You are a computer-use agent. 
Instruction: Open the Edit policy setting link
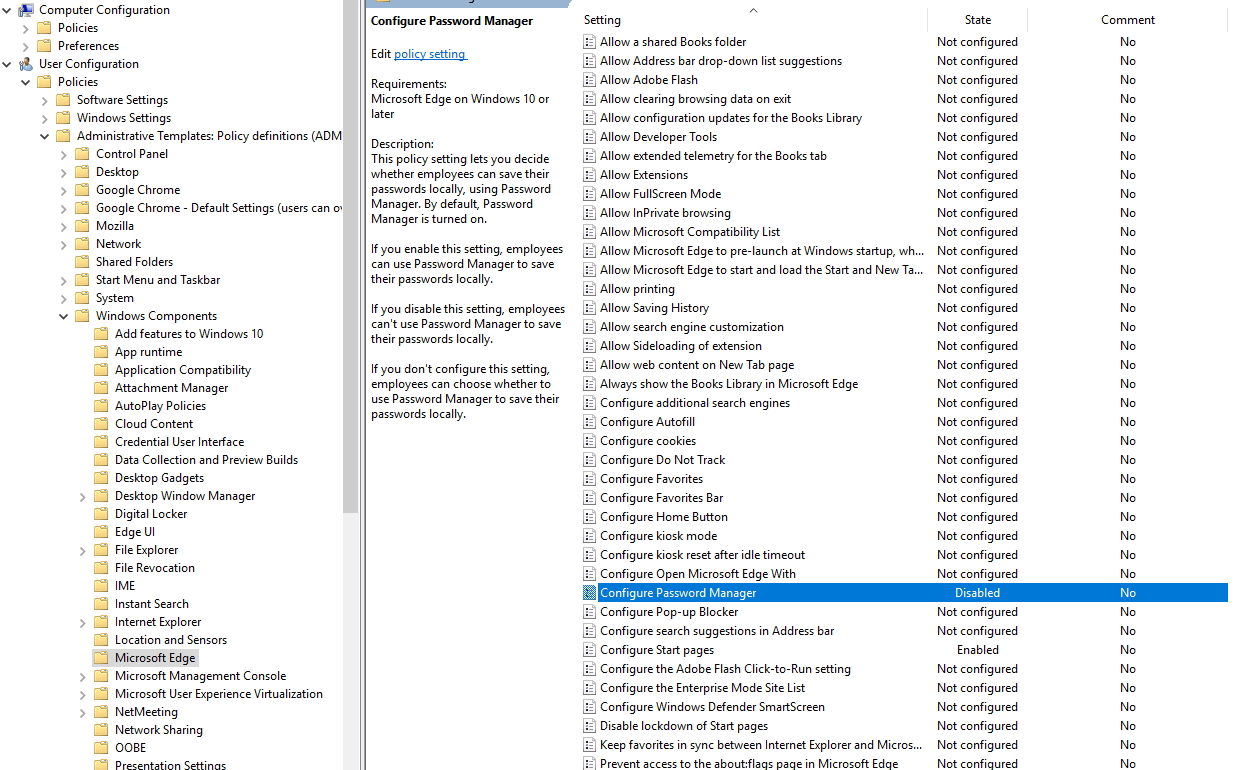point(430,54)
